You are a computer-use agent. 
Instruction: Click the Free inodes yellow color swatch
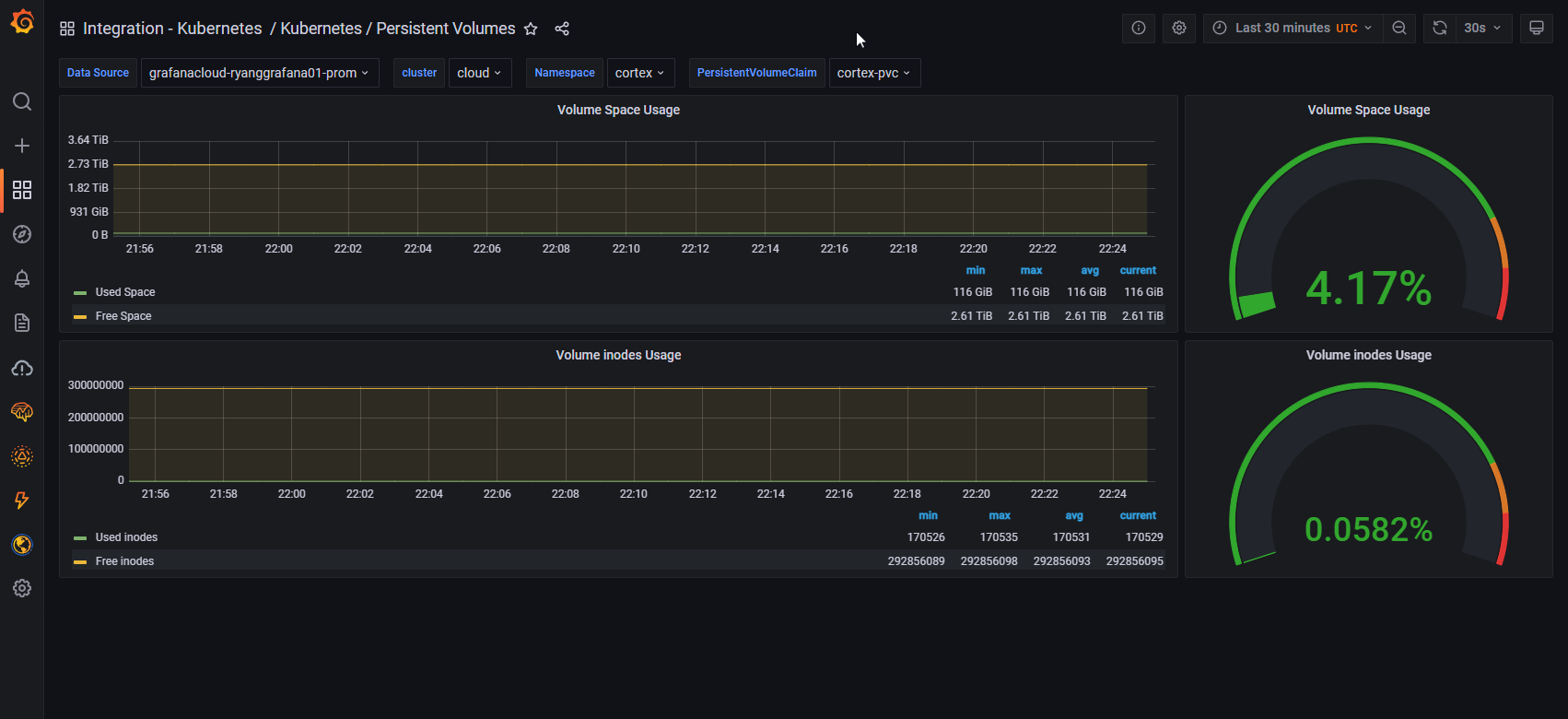[x=80, y=561]
